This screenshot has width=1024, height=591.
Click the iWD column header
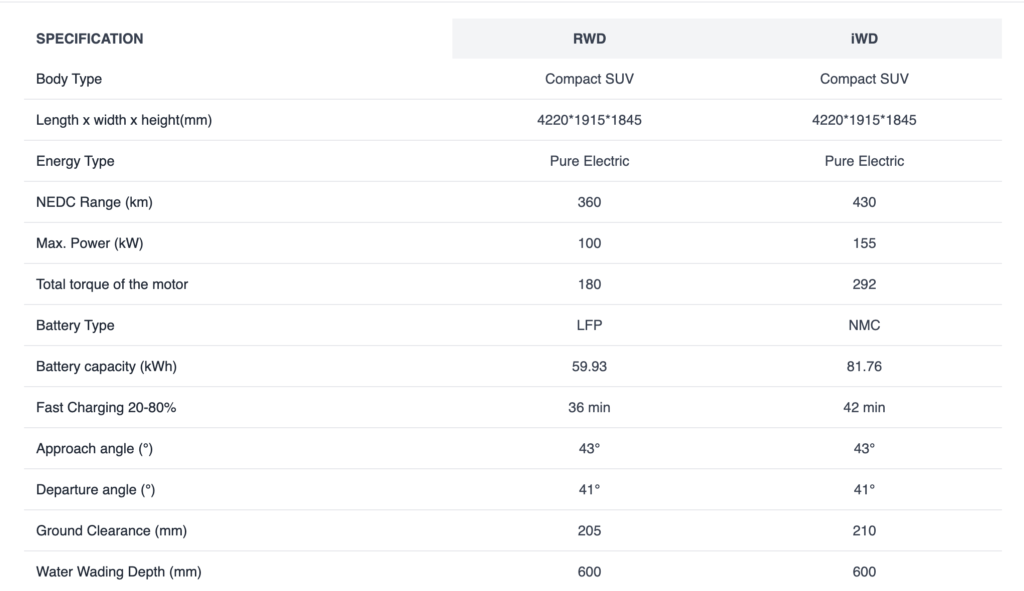(864, 39)
